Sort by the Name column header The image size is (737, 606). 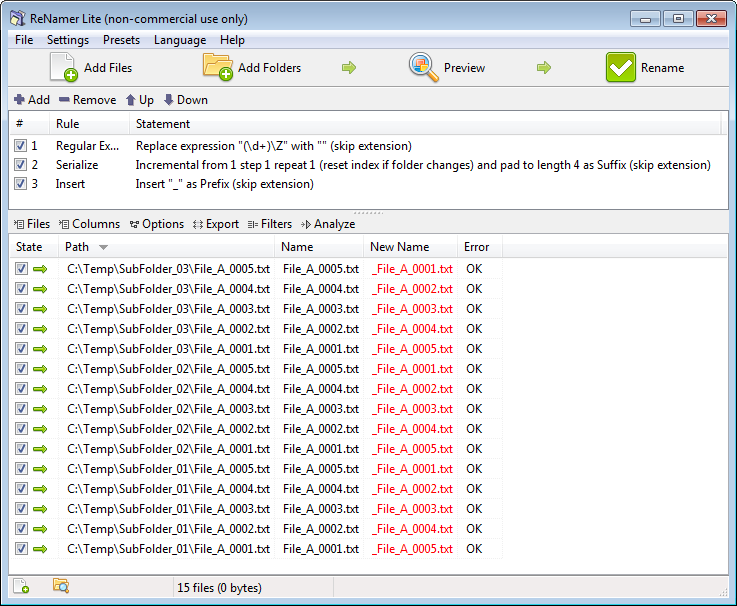click(x=319, y=247)
